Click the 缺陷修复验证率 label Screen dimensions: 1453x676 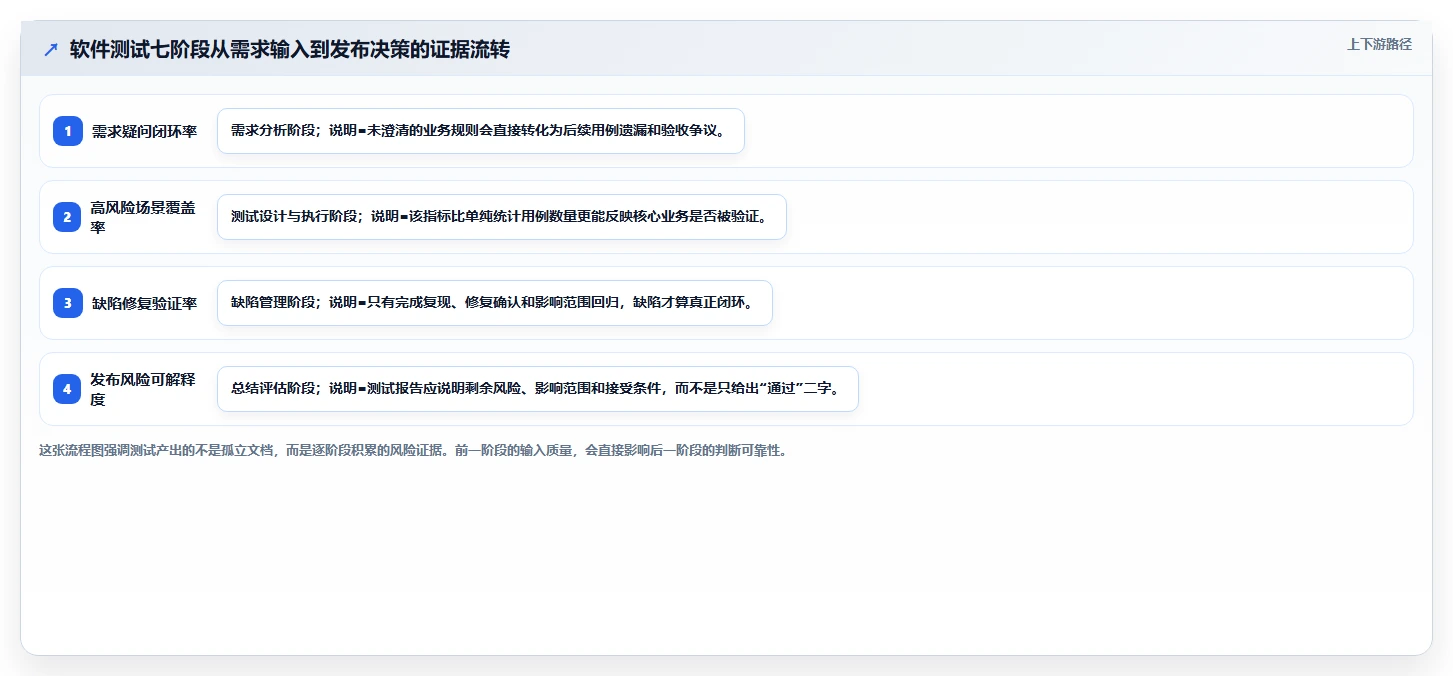pyautogui.click(x=144, y=303)
